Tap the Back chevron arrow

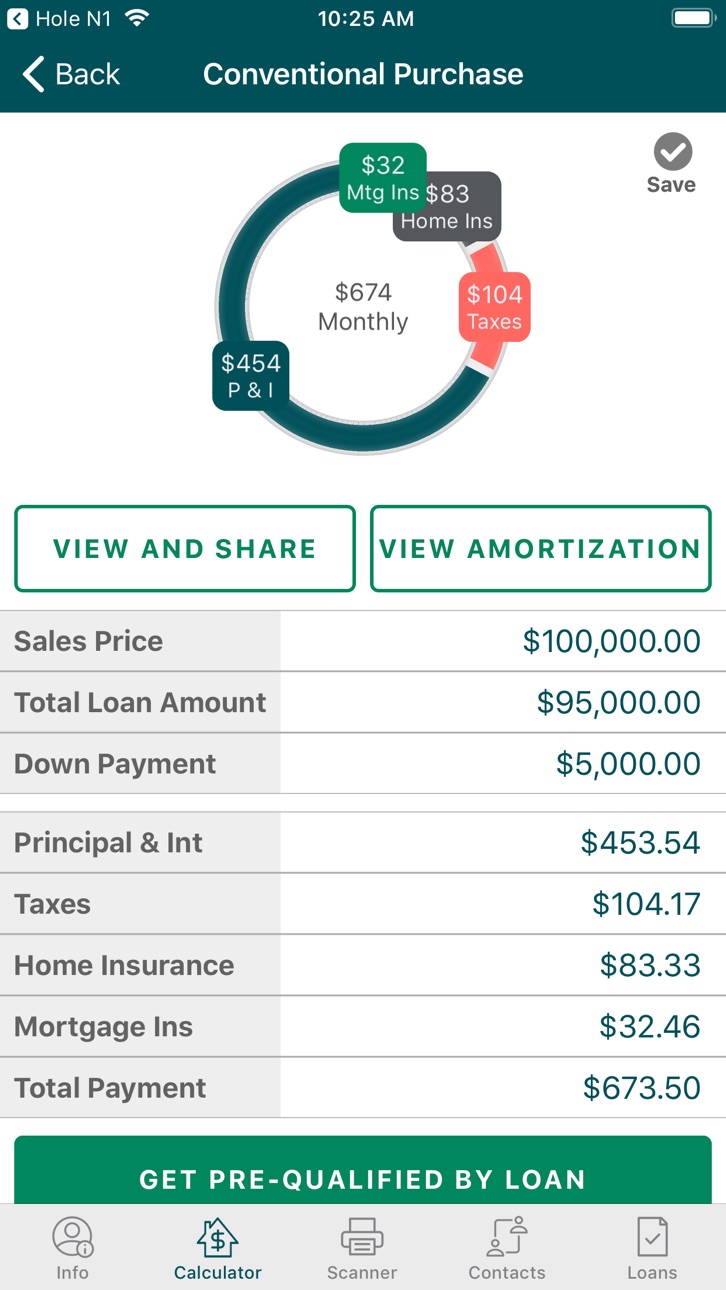coord(34,74)
